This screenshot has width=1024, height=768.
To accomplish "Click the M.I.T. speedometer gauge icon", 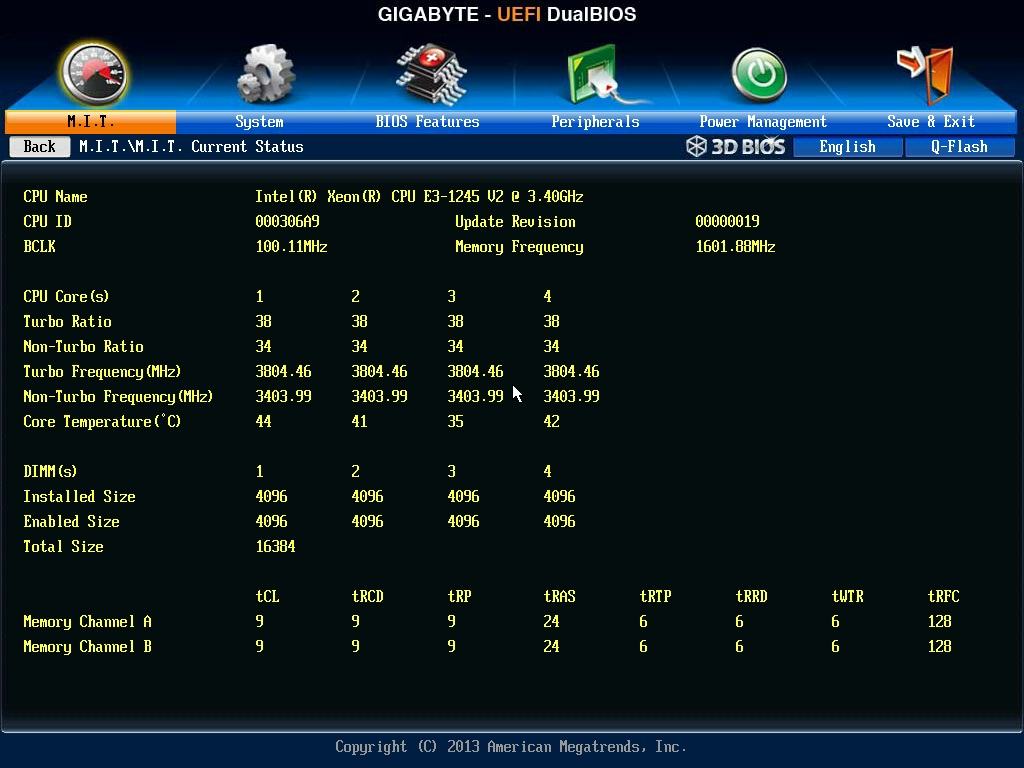I will 93,74.
